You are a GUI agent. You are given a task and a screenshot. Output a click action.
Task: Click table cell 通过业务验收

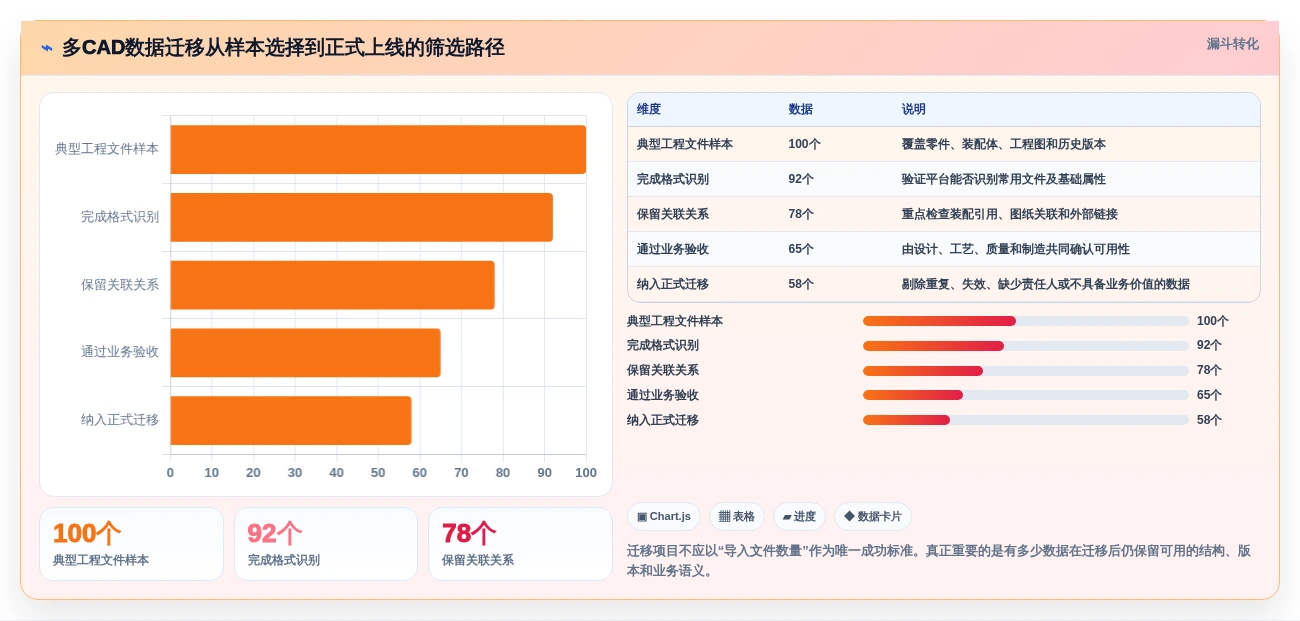tap(673, 249)
